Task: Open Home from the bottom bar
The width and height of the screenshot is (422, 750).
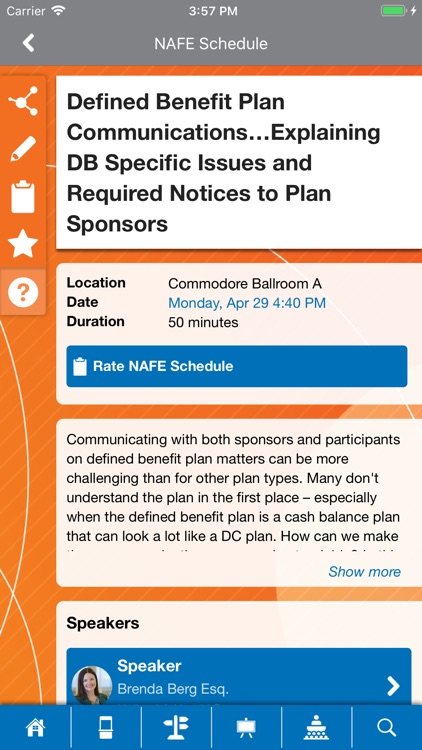Action: 35,728
